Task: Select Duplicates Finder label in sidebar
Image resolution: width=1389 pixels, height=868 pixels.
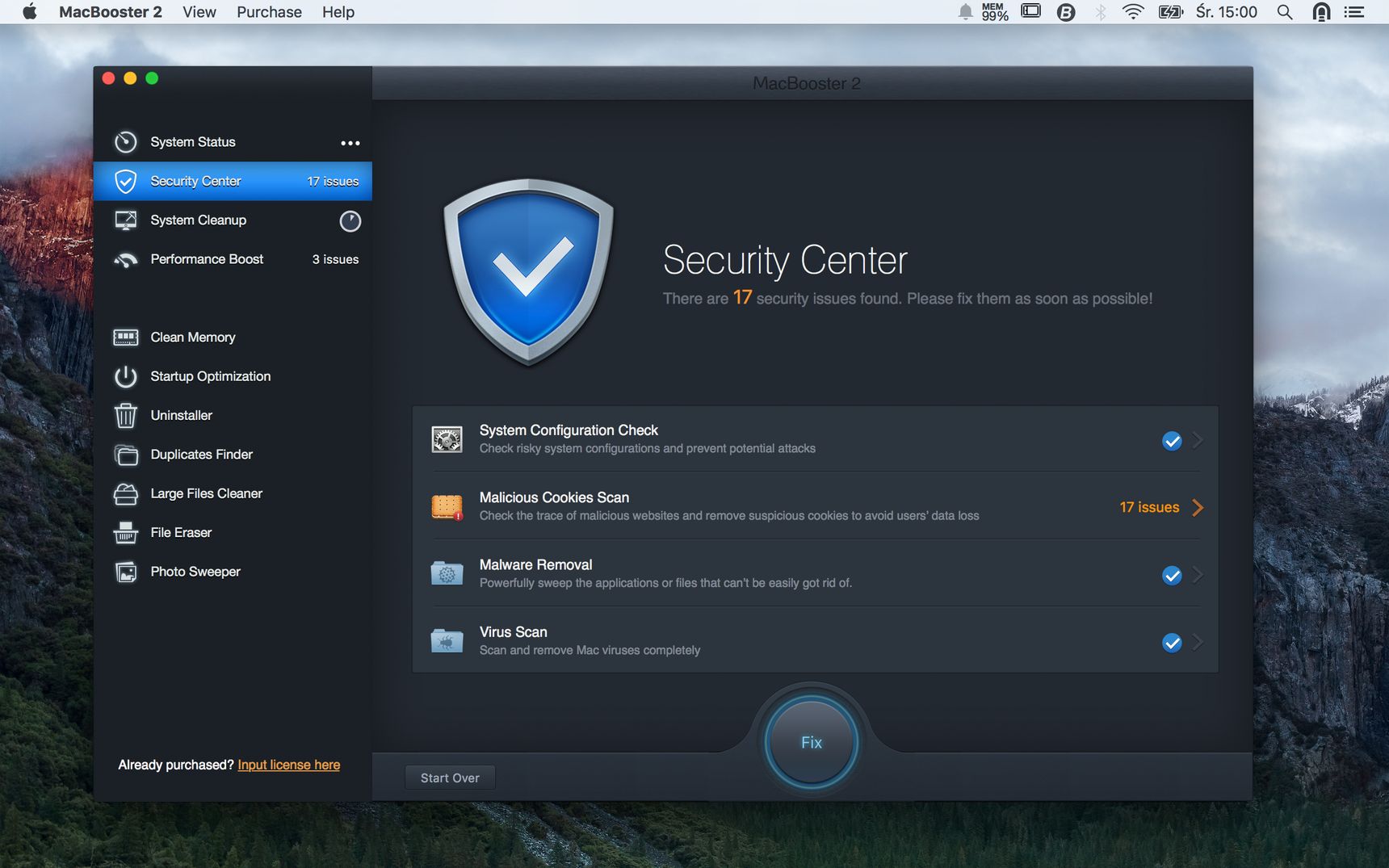Action: pyautogui.click(x=202, y=455)
